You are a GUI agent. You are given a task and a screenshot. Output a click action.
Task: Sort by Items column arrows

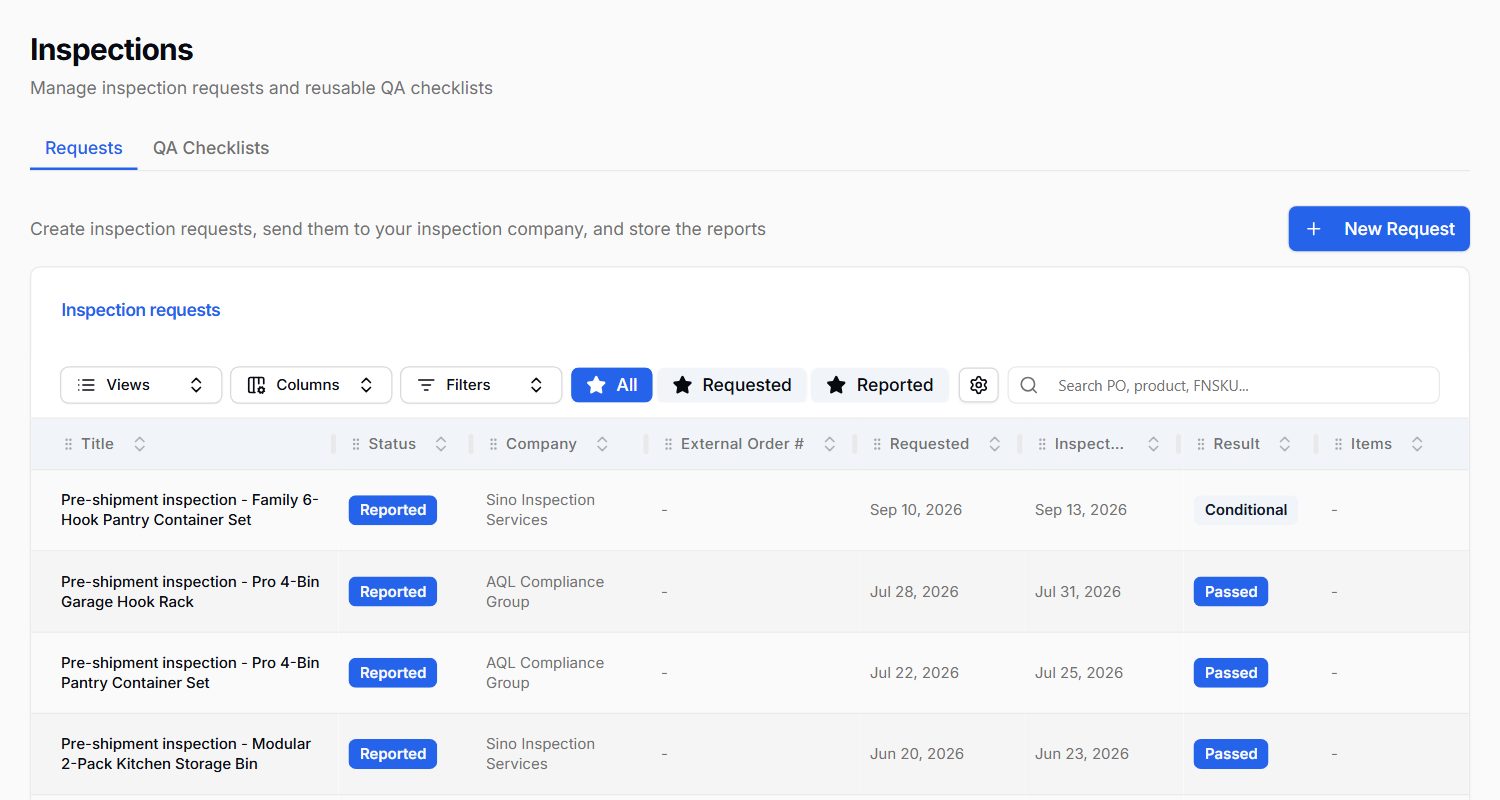click(1417, 444)
